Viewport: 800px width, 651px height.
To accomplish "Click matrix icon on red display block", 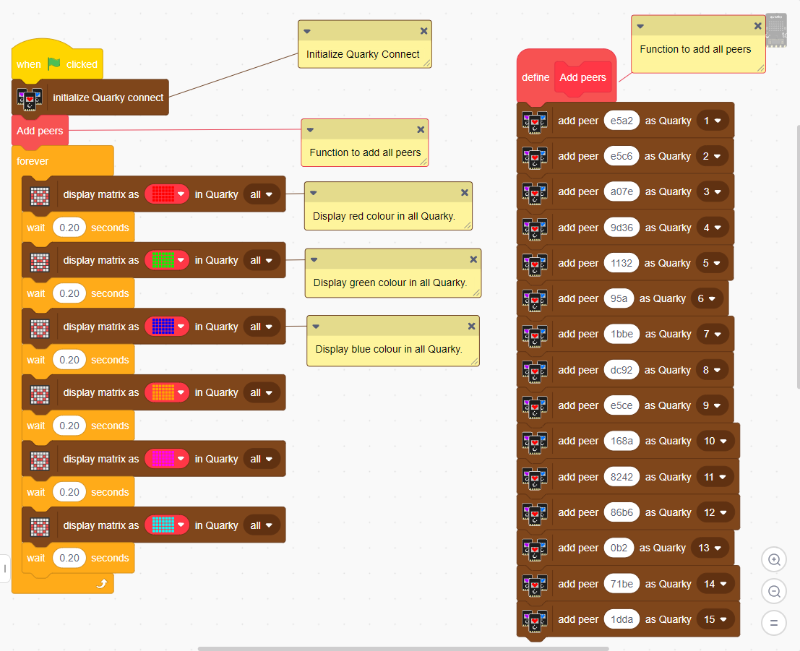I will pos(40,195).
